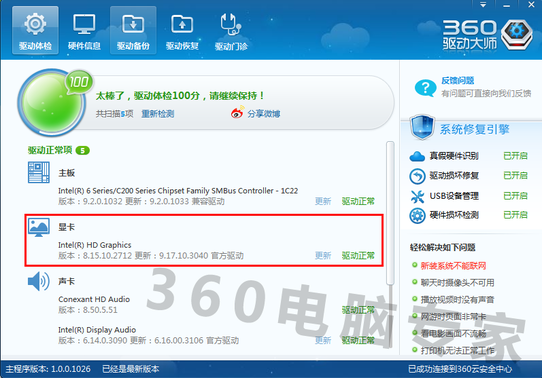This screenshot has width=542, height=378.
Task: Toggle 真假硬件识别 已开启 status
Action: [x=515, y=156]
